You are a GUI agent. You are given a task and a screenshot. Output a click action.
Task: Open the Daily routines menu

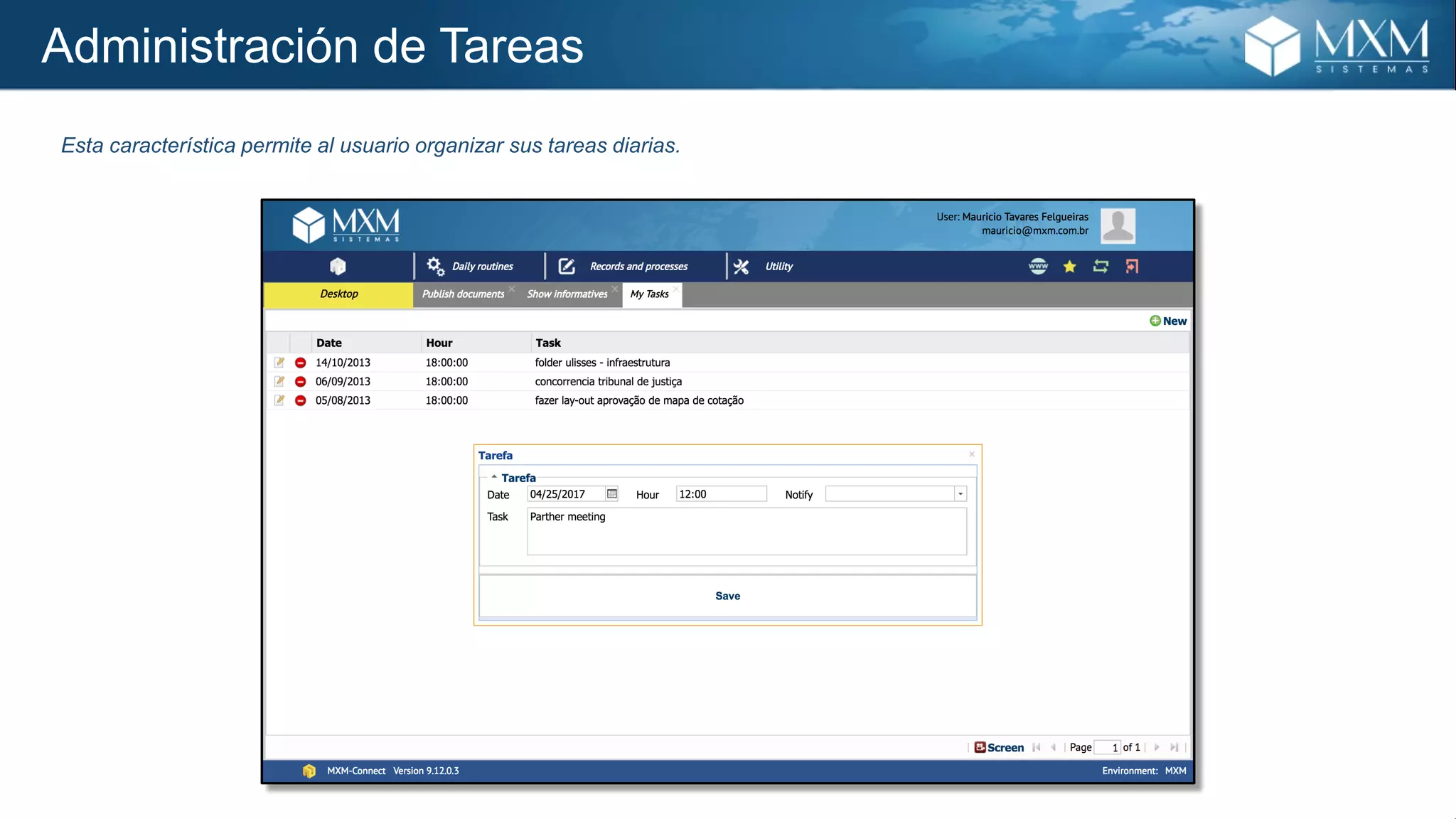[x=482, y=267]
